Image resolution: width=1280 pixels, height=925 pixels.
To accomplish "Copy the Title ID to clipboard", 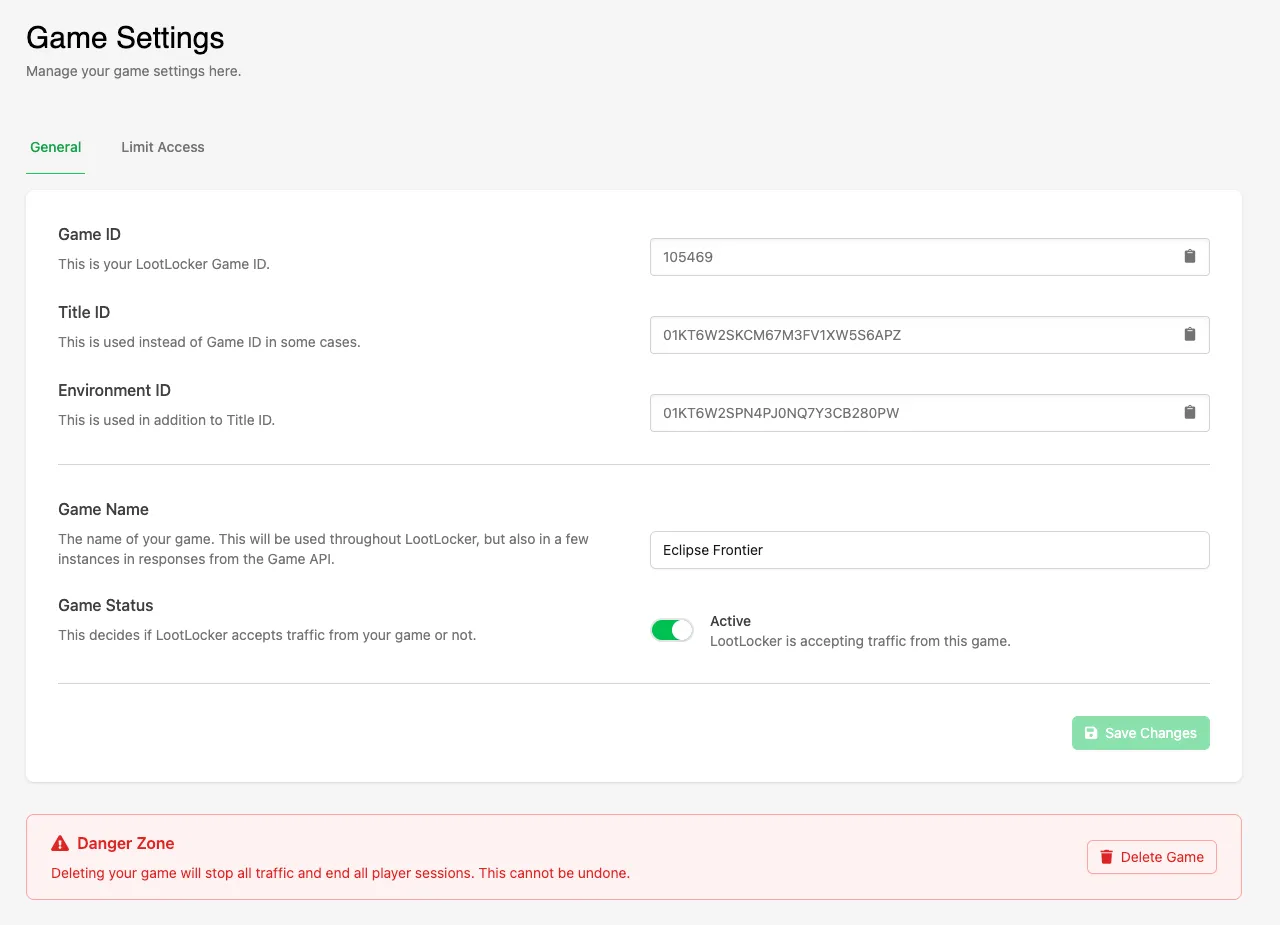I will (x=1190, y=334).
